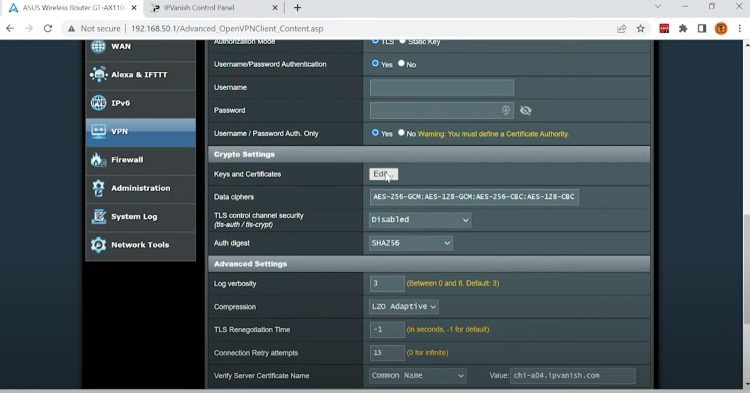Screen dimensions: 750x393
Task: Open Verify Server Certificate Name dropdown
Action: [418, 376]
